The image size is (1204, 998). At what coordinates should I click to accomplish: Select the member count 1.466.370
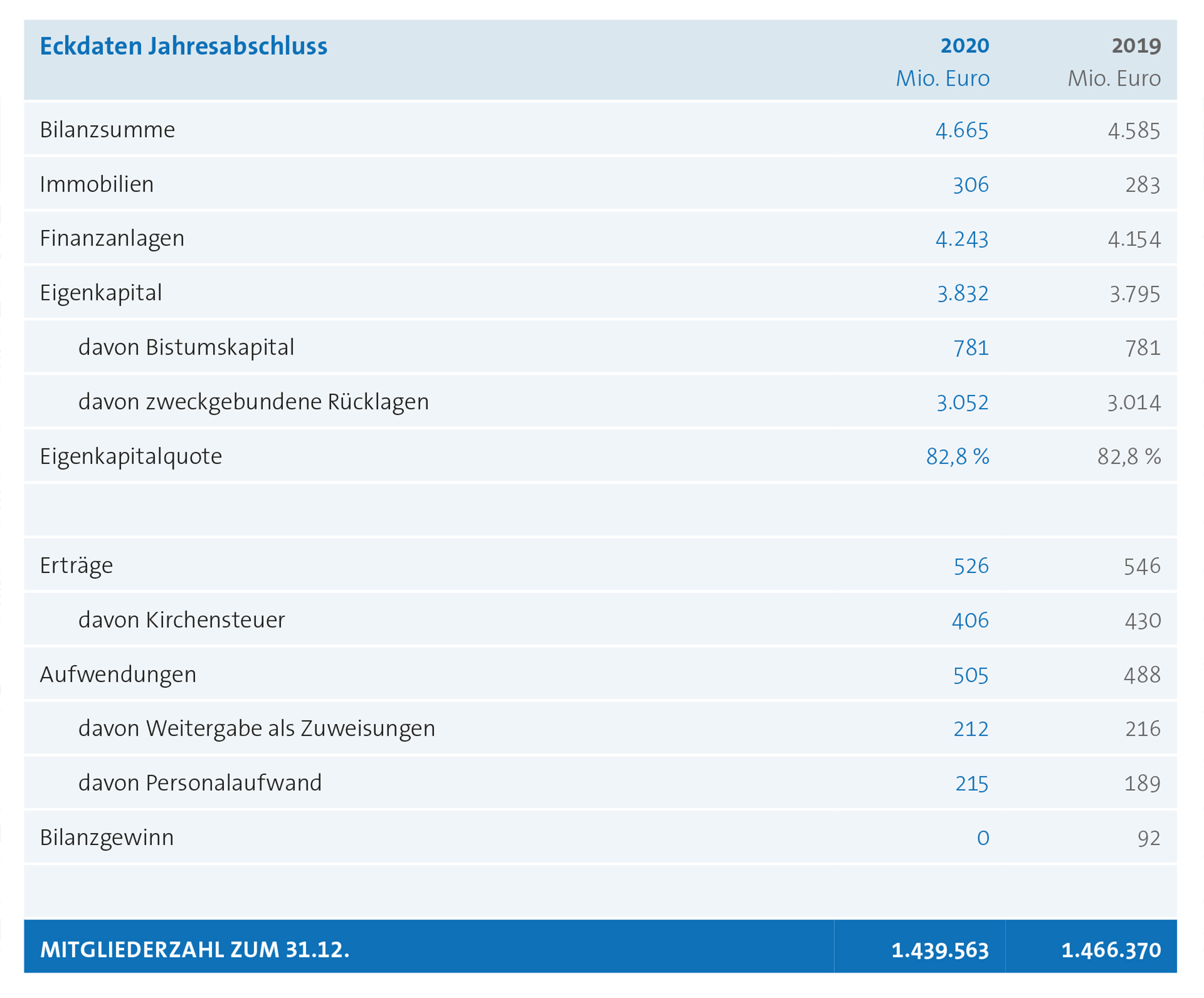[x=1111, y=950]
